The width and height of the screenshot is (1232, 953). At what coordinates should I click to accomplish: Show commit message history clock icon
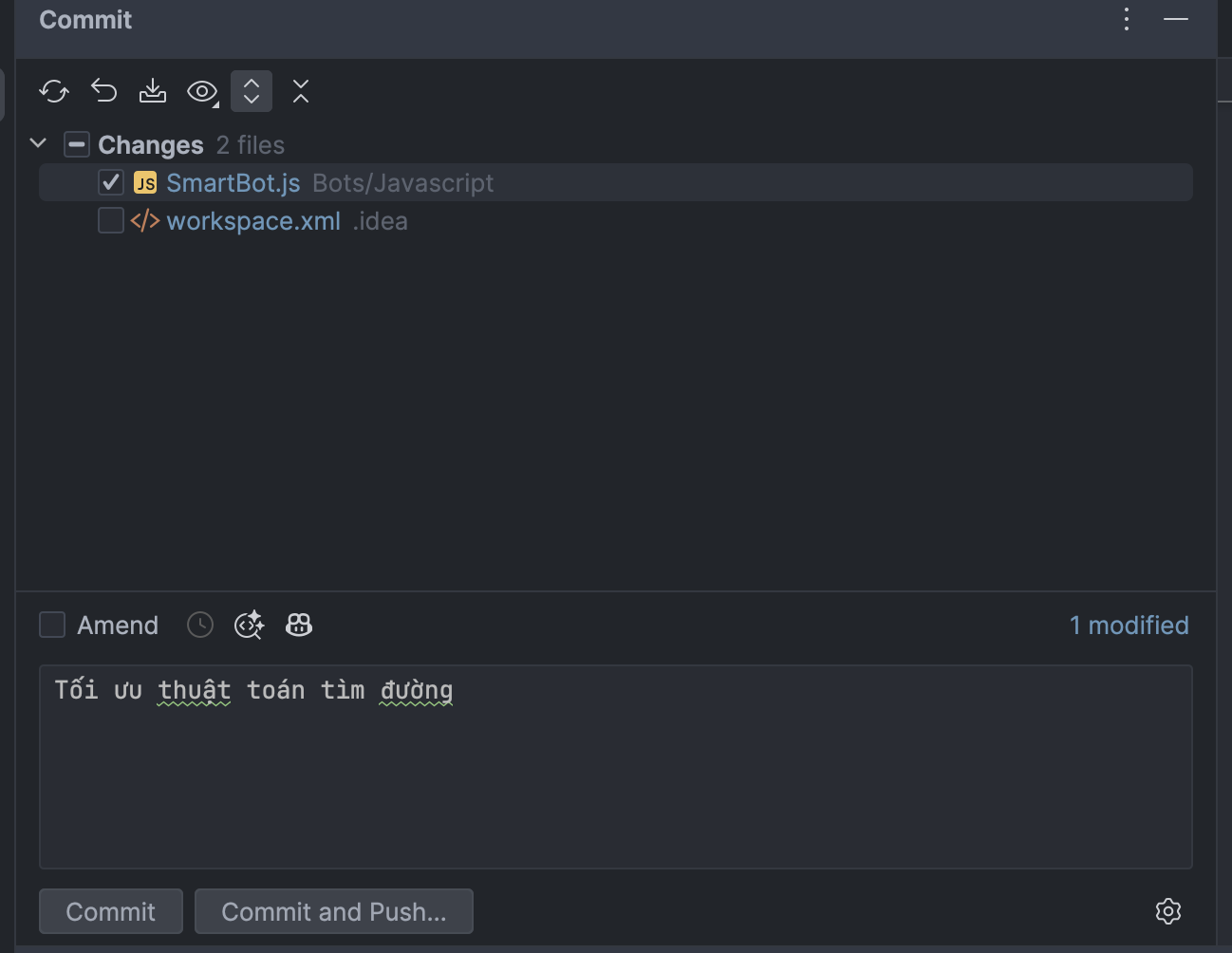point(200,625)
